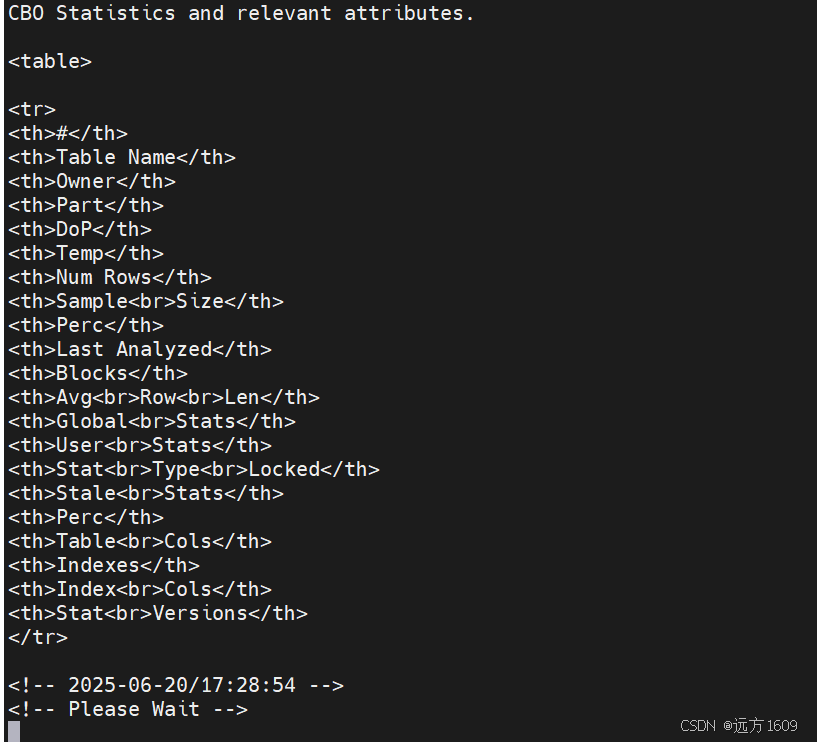Click the terminal cursor block at bottom
This screenshot has width=817, height=742.
(14, 731)
